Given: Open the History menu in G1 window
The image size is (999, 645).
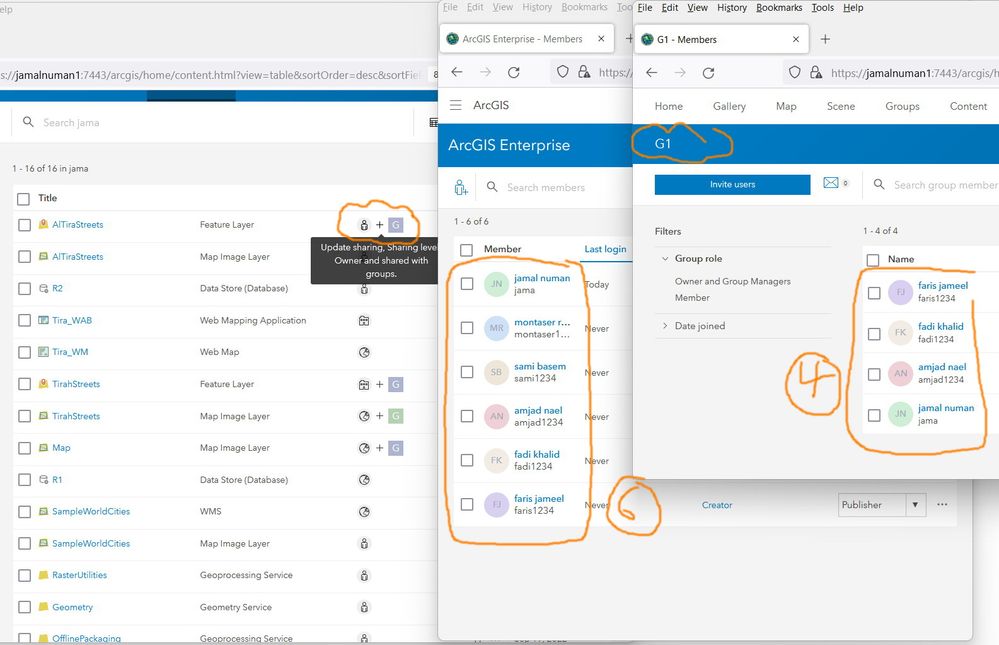Looking at the screenshot, I should 731,8.
